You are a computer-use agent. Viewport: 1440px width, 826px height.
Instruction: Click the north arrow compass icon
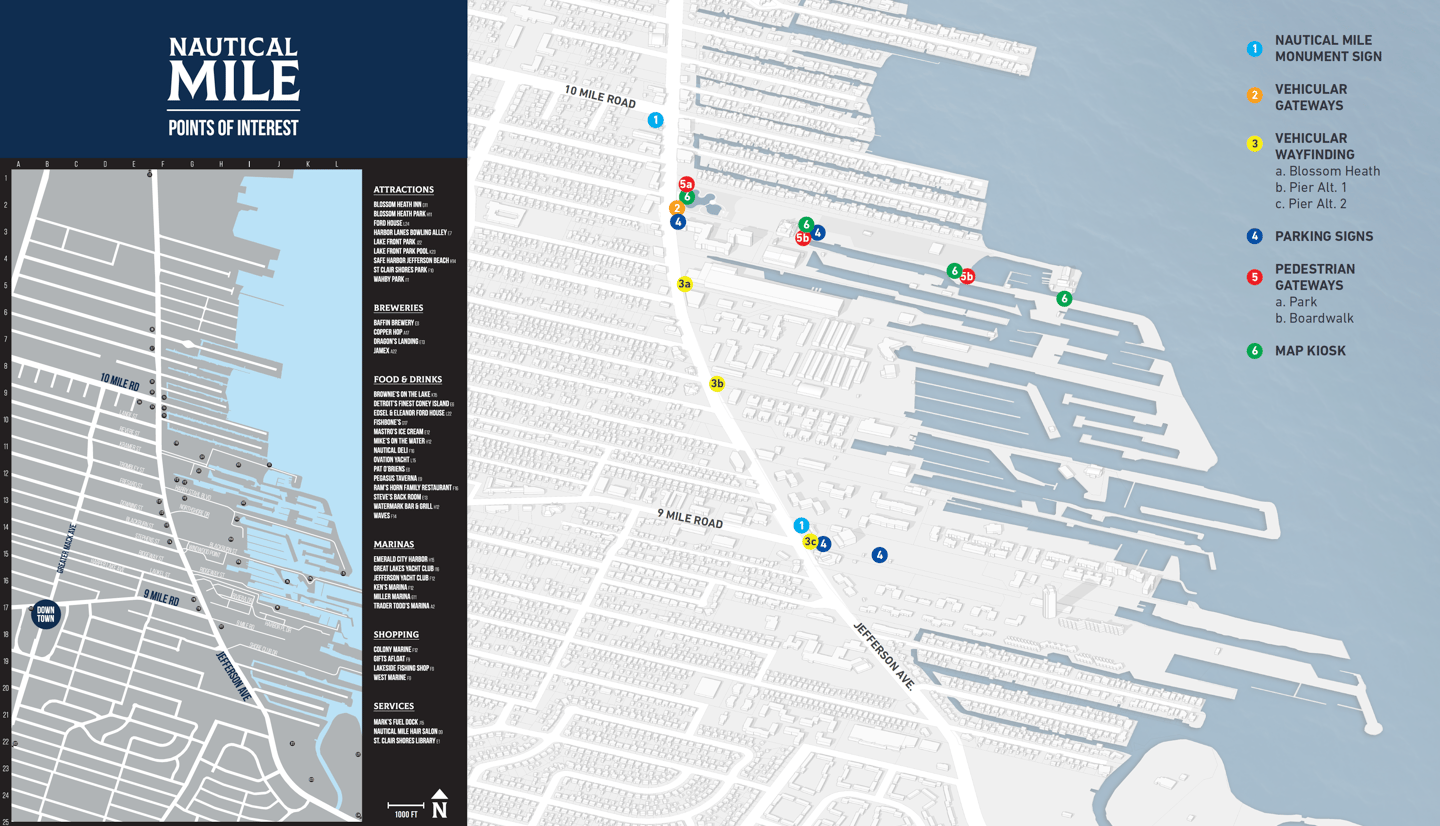pyautogui.click(x=438, y=804)
